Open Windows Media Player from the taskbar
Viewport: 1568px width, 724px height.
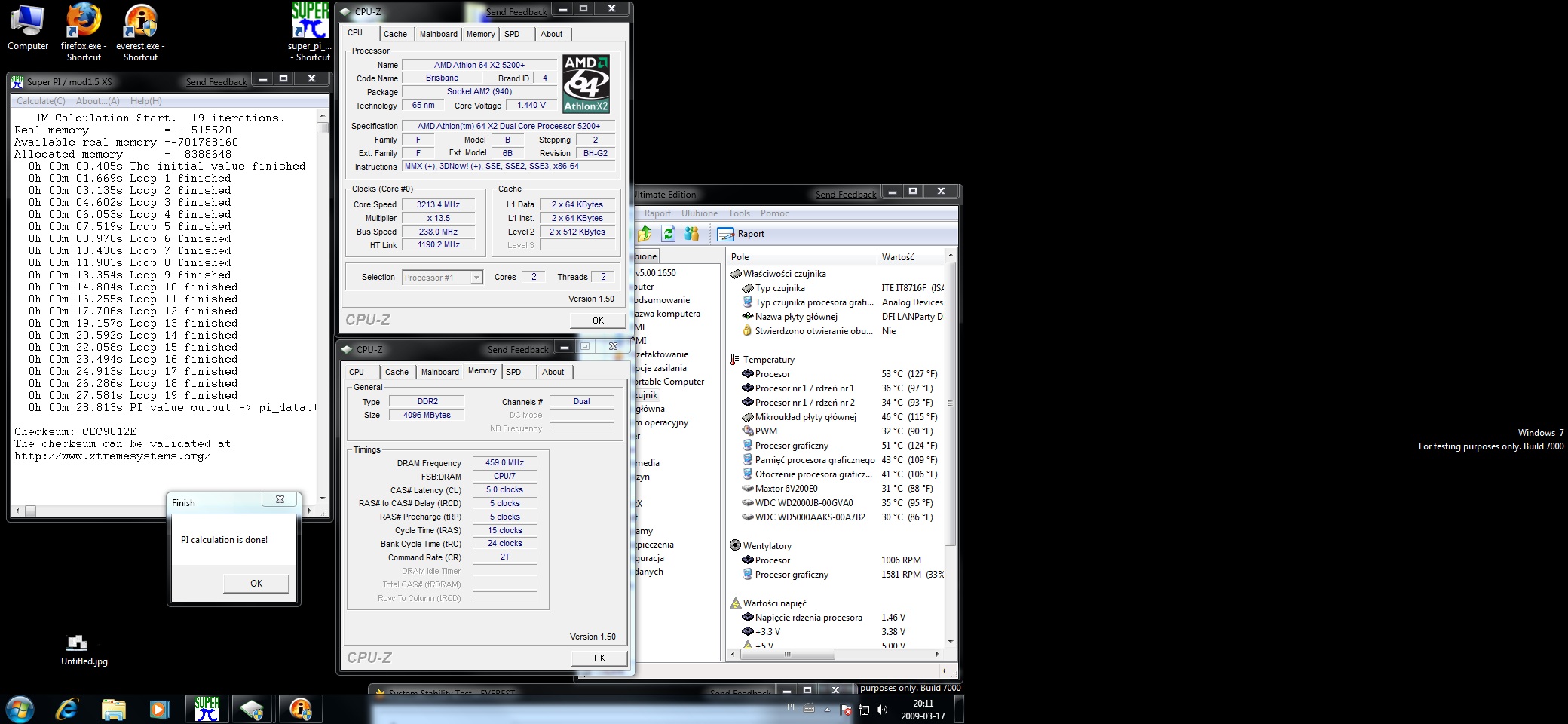159,710
